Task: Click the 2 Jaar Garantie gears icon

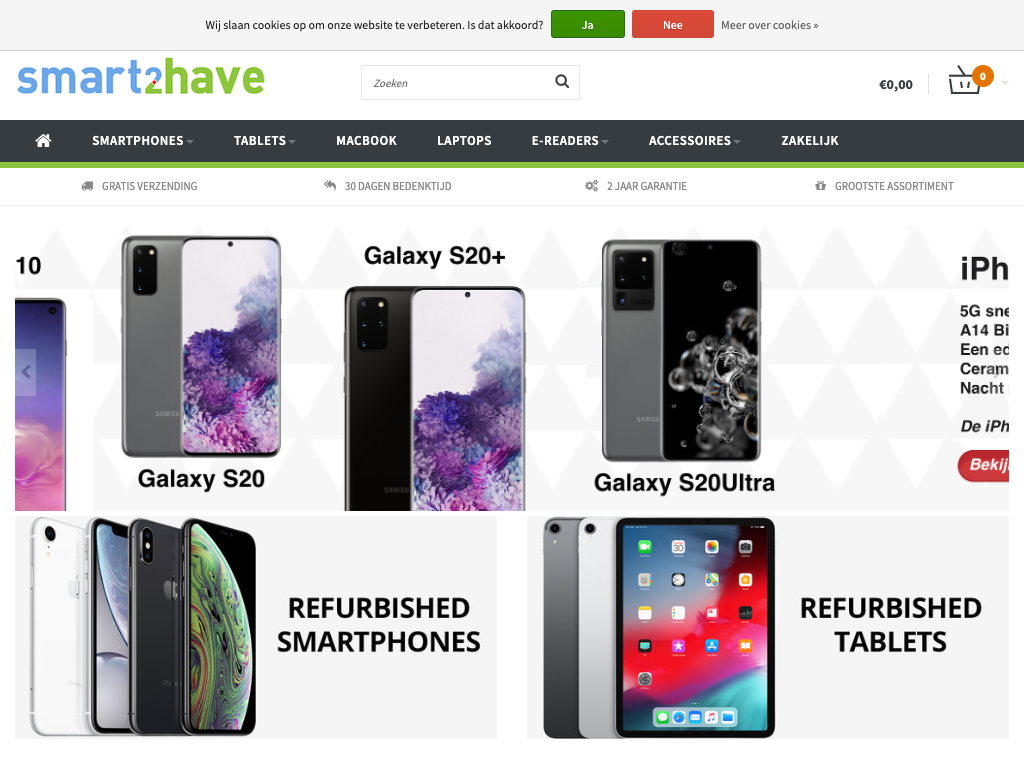Action: [x=591, y=186]
